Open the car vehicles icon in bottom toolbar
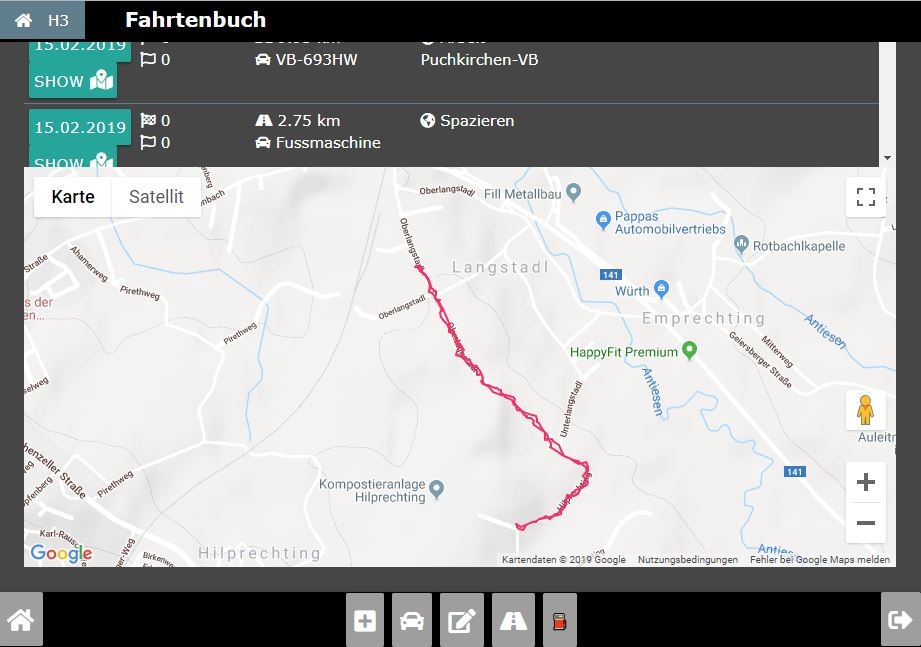The image size is (921, 647). click(x=412, y=620)
